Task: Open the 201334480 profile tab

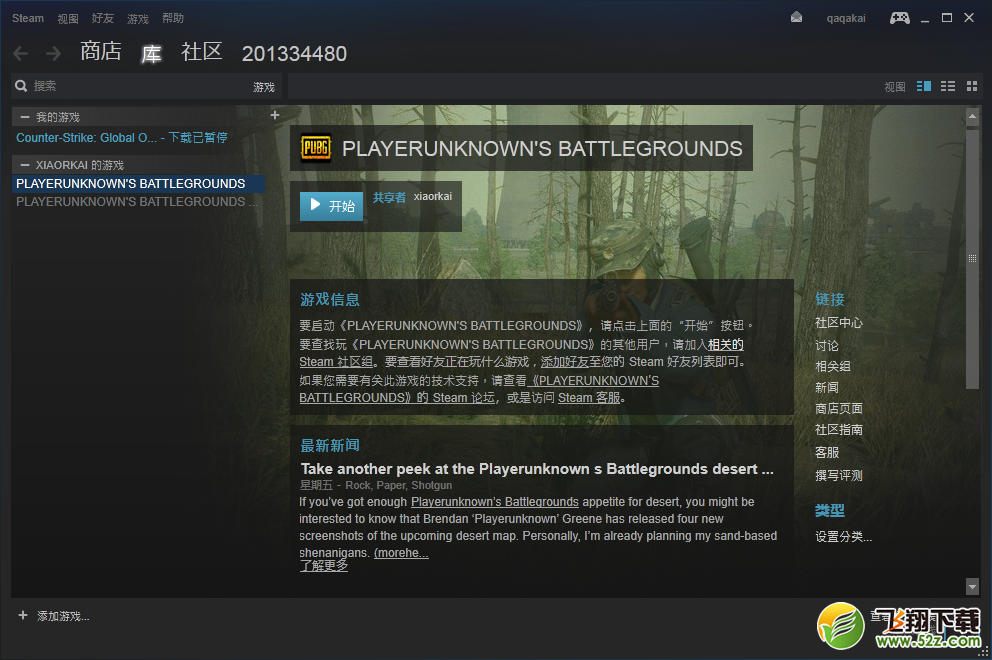Action: [x=294, y=54]
